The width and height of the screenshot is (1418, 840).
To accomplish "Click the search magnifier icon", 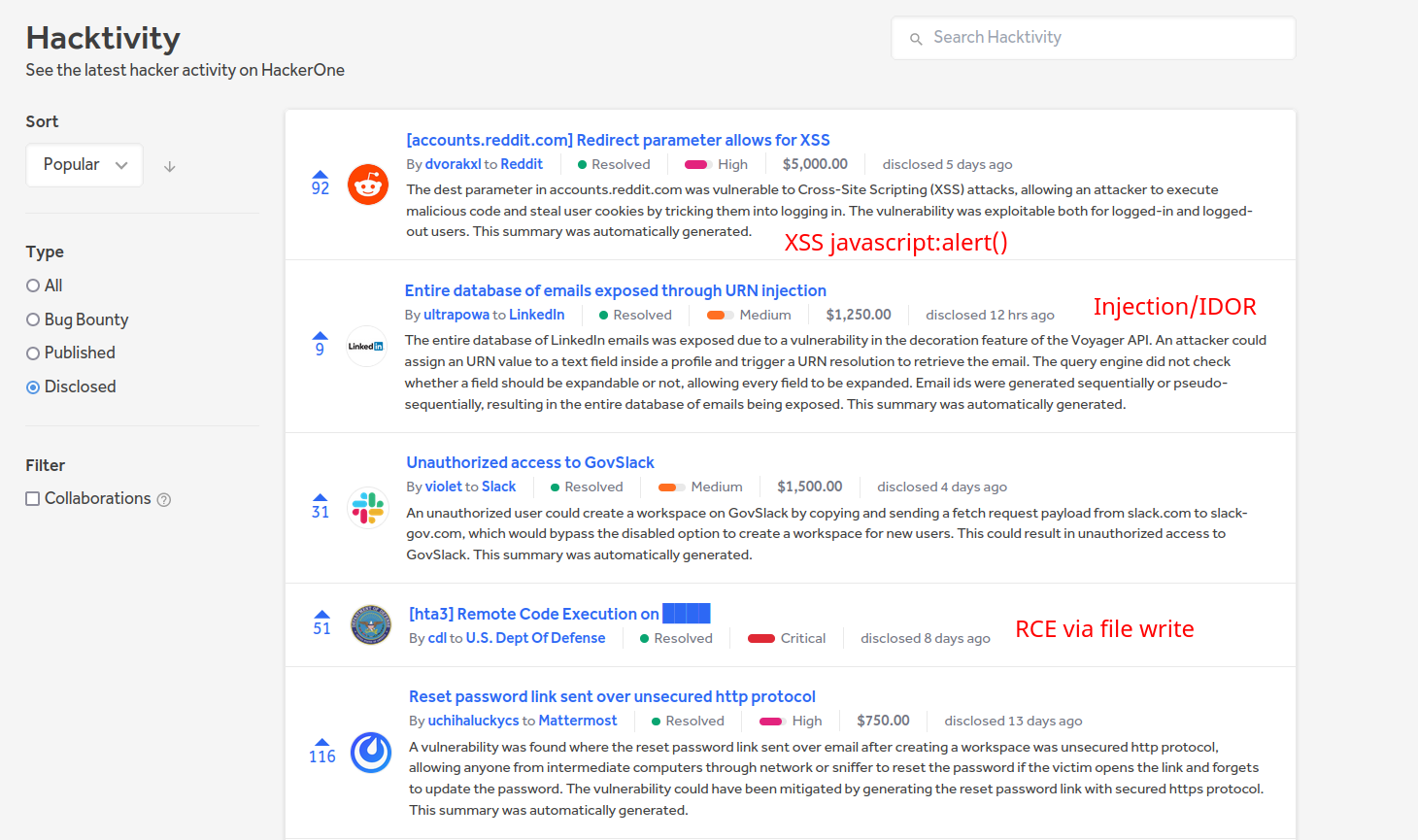I will tap(916, 39).
